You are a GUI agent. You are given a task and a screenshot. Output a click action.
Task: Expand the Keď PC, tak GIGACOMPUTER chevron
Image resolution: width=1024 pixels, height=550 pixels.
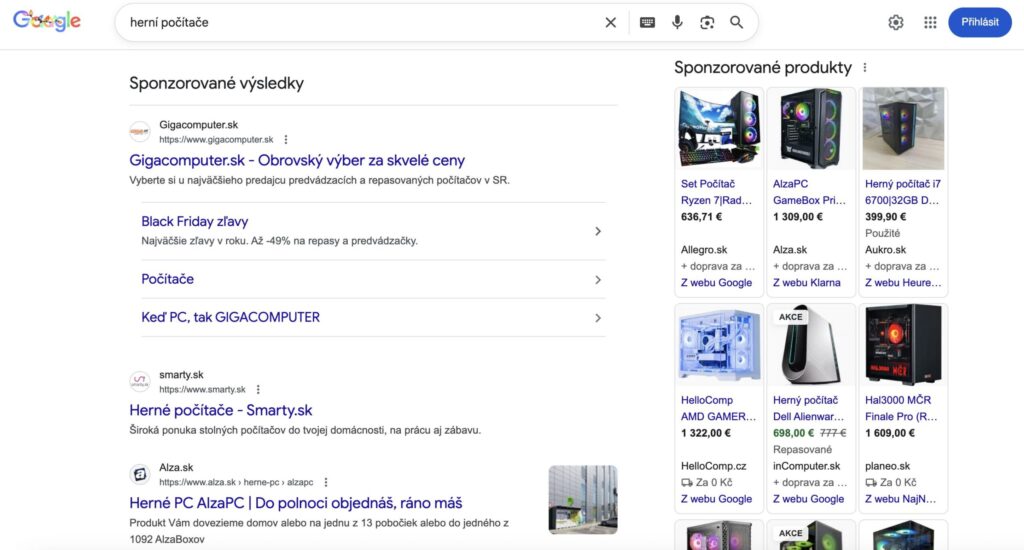click(598, 318)
